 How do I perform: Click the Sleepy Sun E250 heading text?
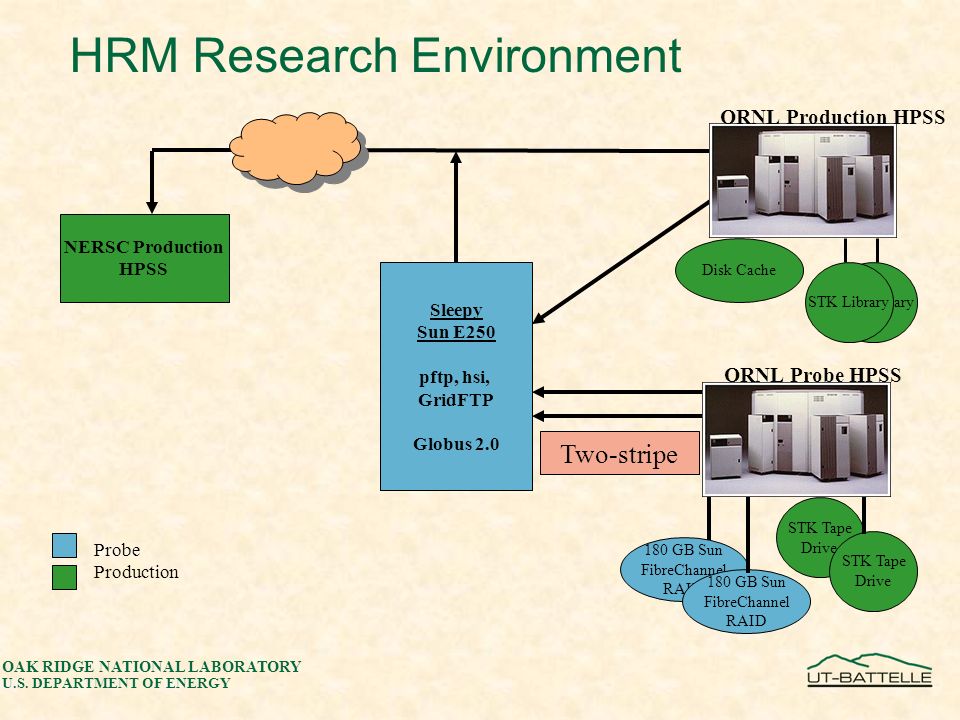click(x=456, y=321)
